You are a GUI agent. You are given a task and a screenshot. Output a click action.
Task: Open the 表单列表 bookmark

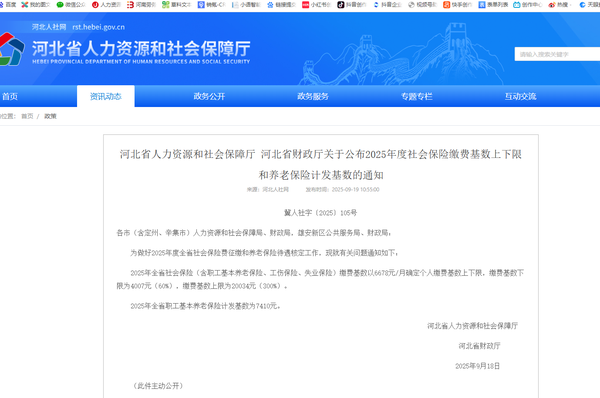493,5
